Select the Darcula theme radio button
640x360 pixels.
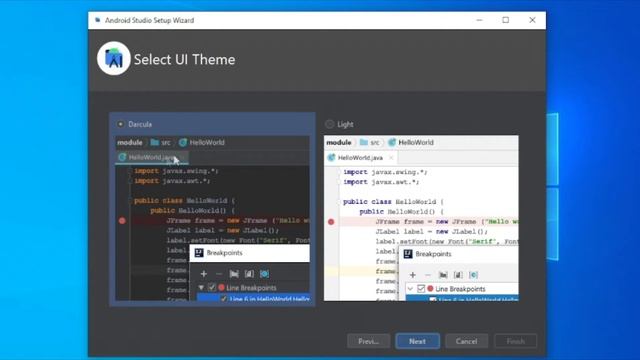click(x=120, y=124)
